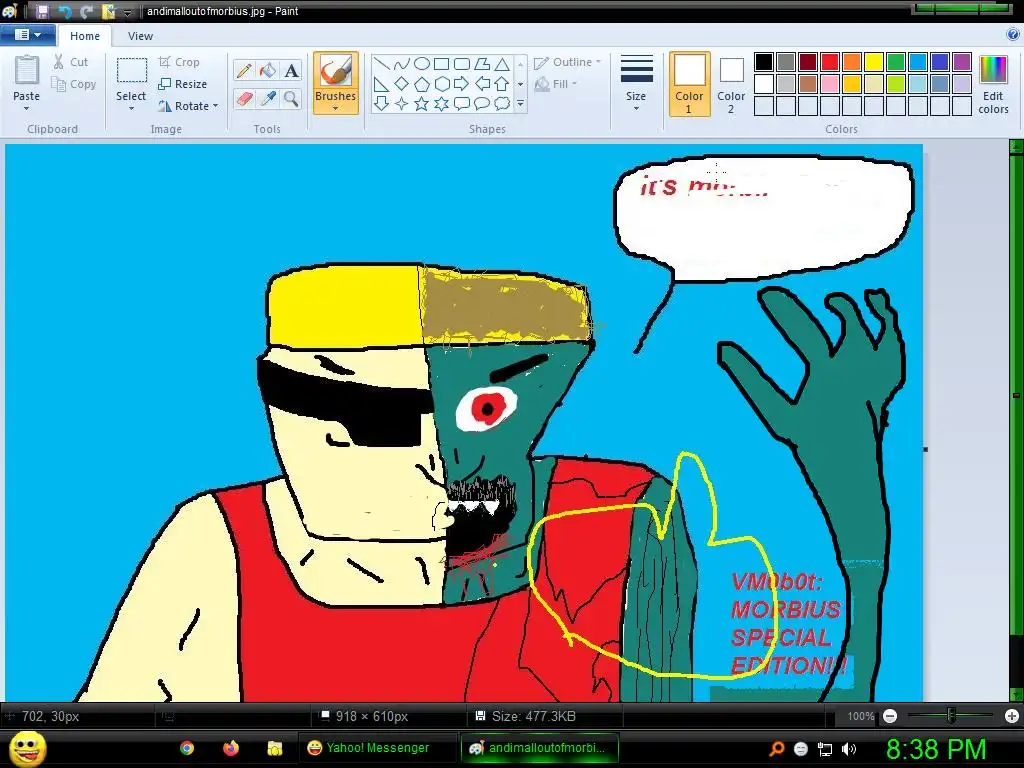Choose the Right arrow shape
The width and height of the screenshot is (1024, 768).
462,84
